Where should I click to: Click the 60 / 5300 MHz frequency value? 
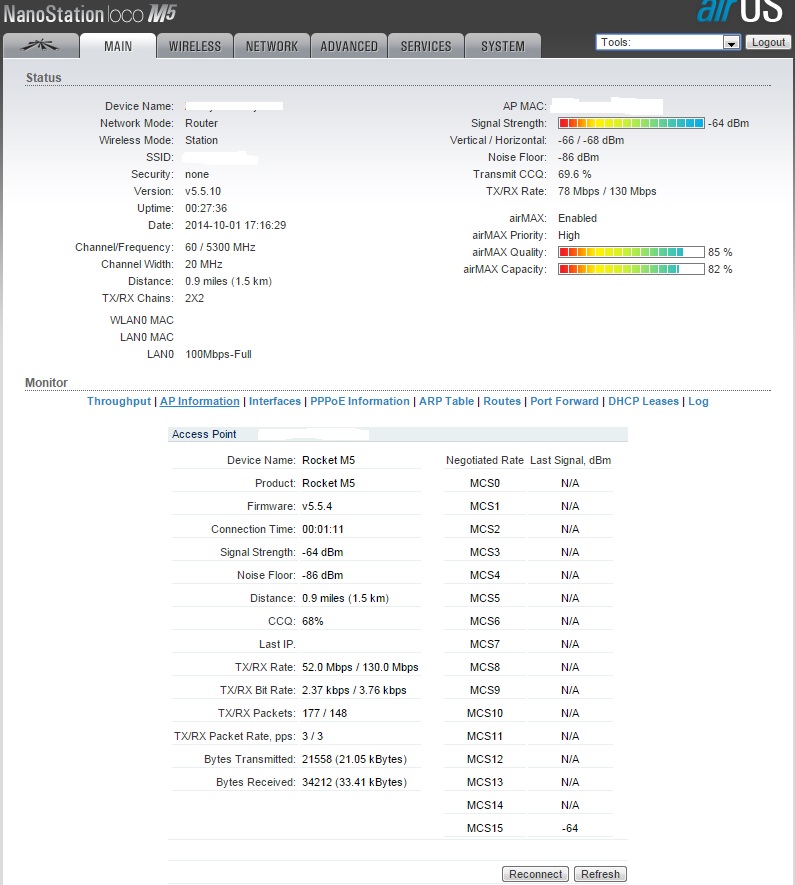point(220,247)
